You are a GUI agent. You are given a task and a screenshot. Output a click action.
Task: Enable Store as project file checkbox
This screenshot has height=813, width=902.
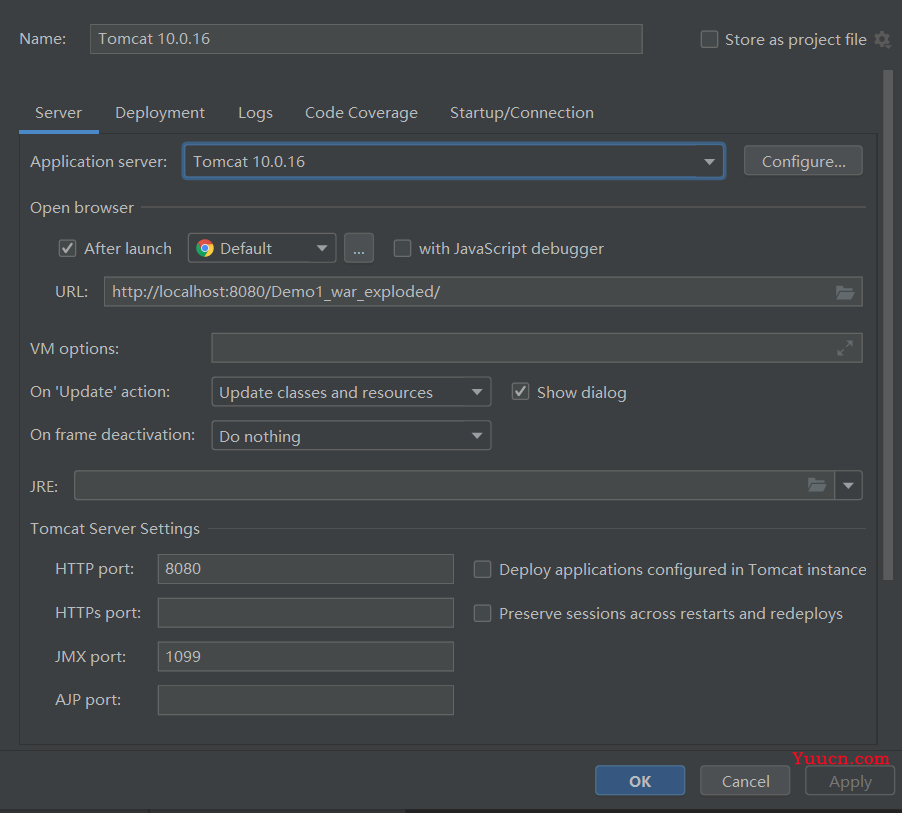coord(709,40)
